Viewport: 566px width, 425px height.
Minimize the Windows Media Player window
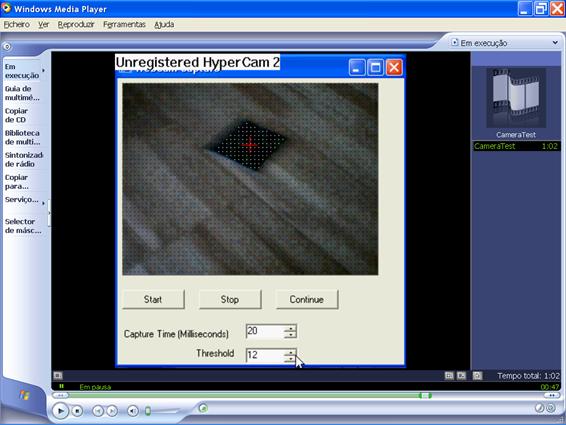coord(525,9)
